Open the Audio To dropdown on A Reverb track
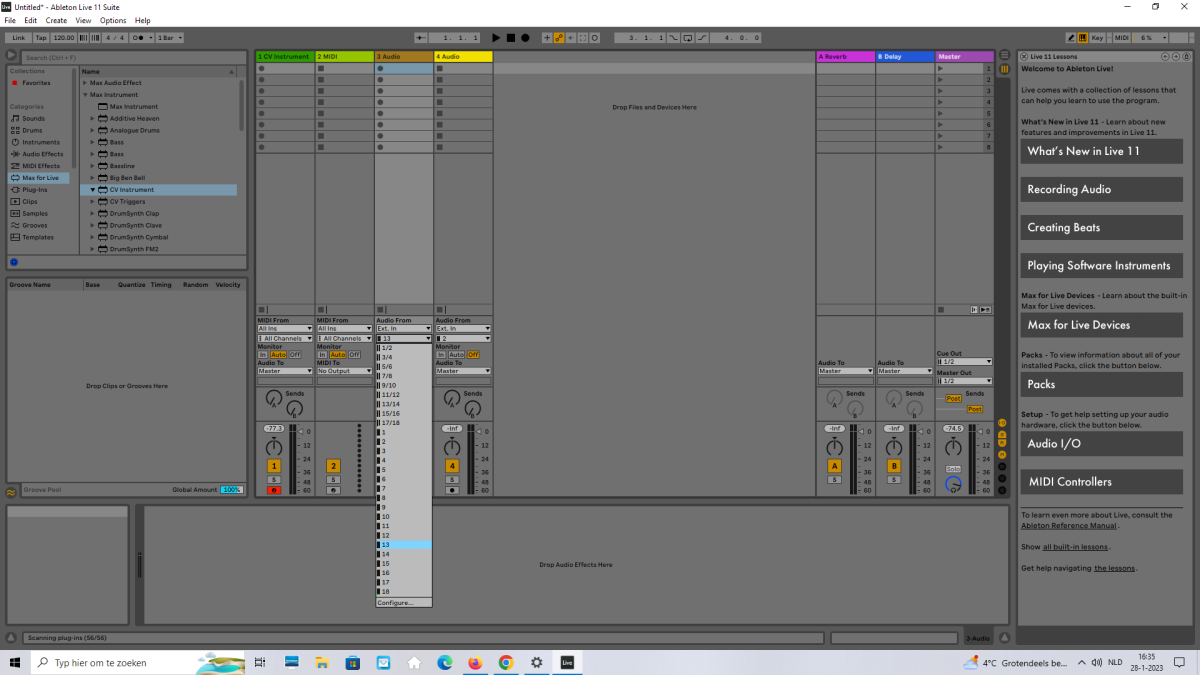 pos(845,371)
